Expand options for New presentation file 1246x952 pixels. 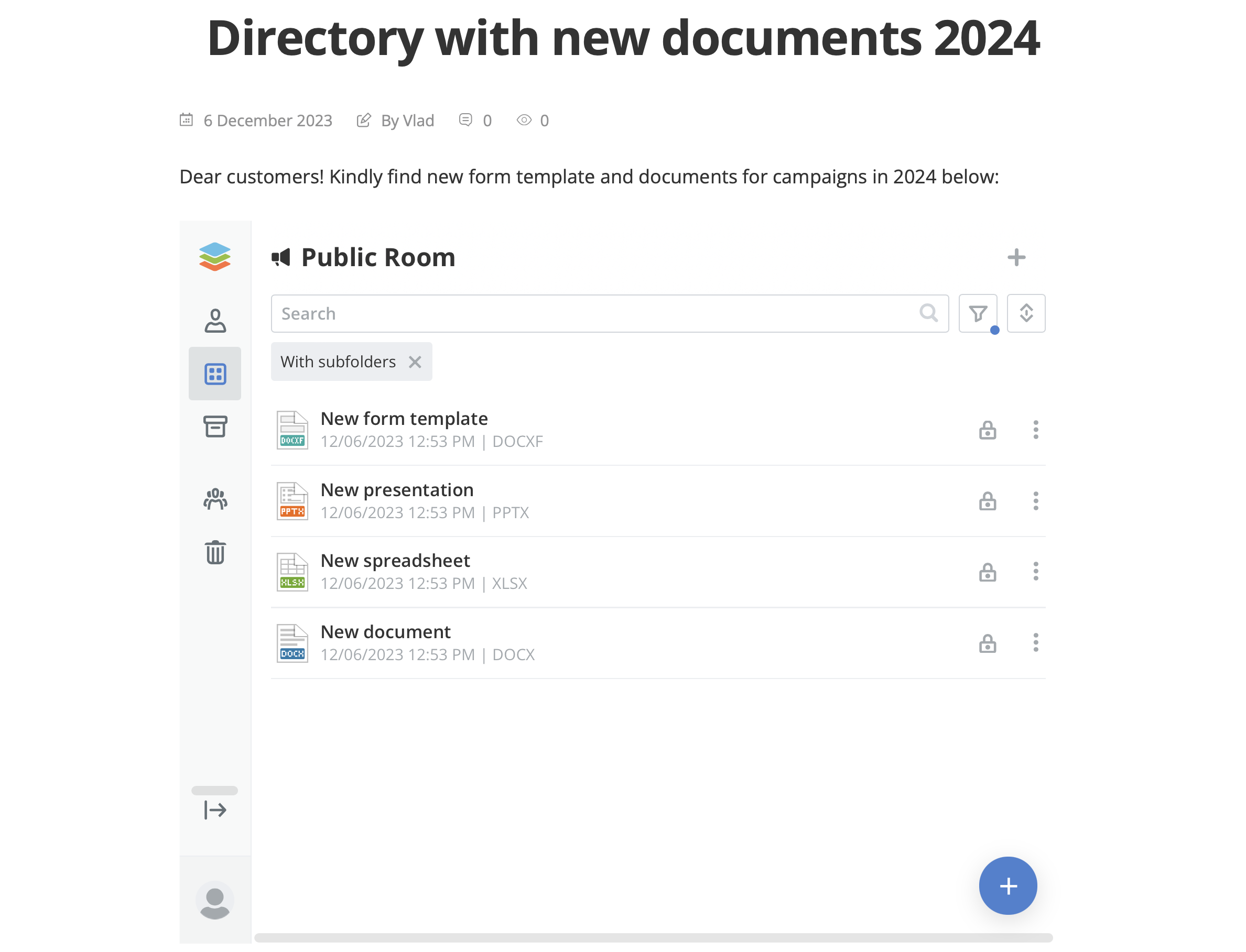click(1035, 500)
